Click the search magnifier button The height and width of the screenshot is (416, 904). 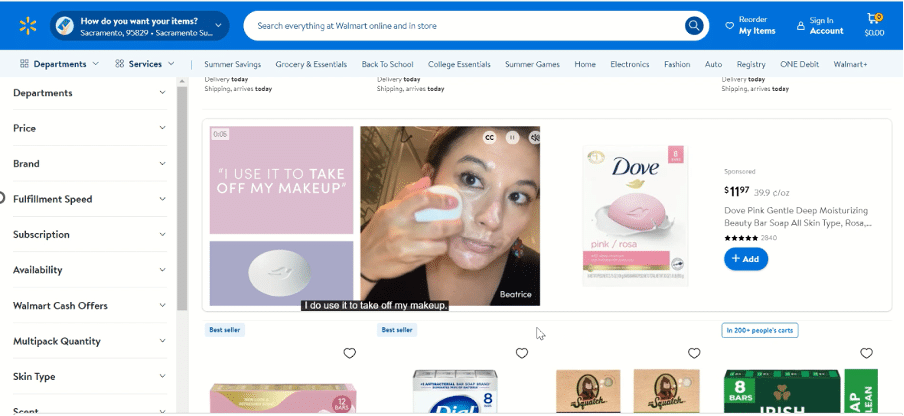(x=694, y=25)
